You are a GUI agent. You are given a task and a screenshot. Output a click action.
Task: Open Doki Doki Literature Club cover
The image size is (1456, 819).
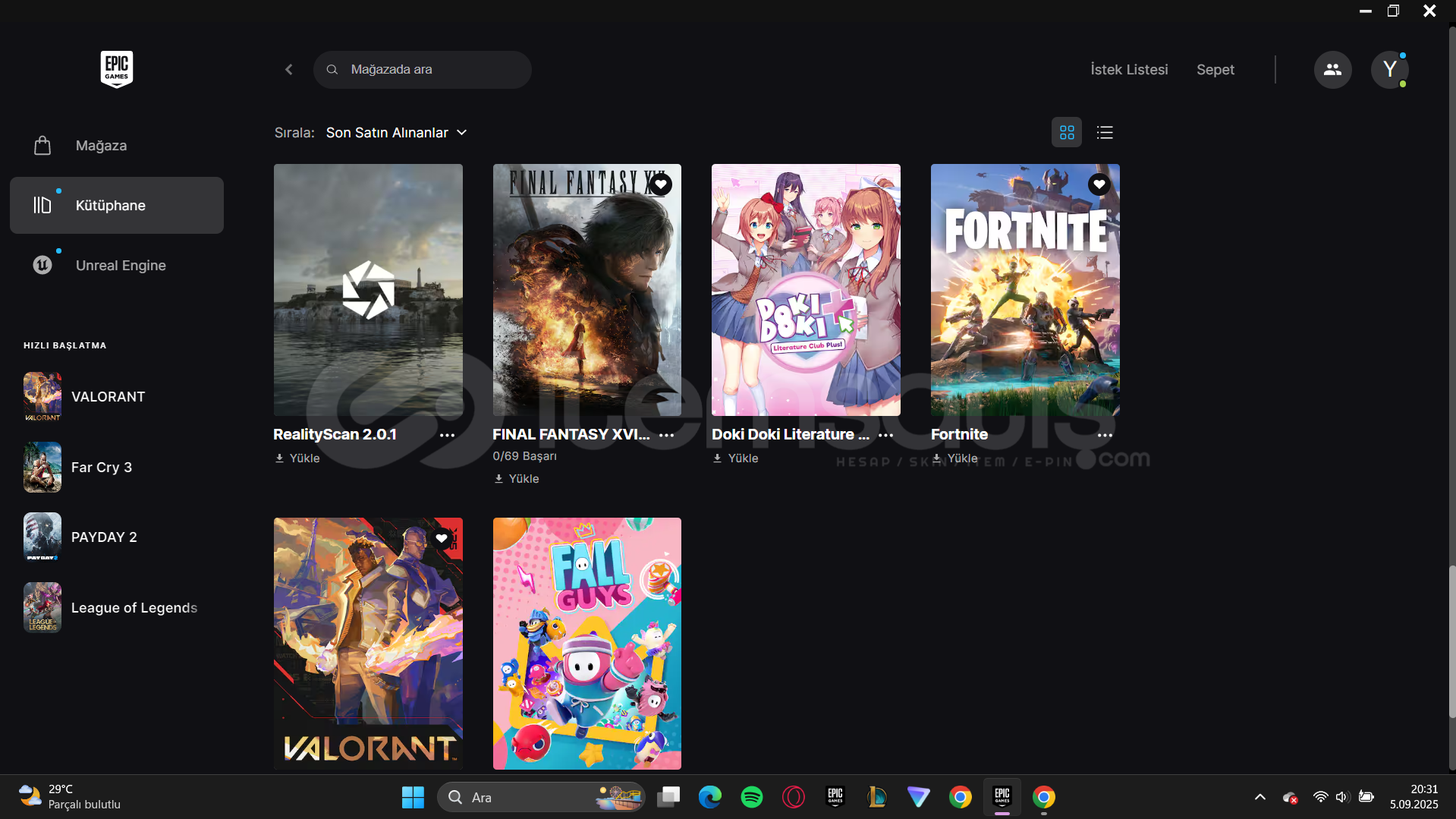coord(806,290)
